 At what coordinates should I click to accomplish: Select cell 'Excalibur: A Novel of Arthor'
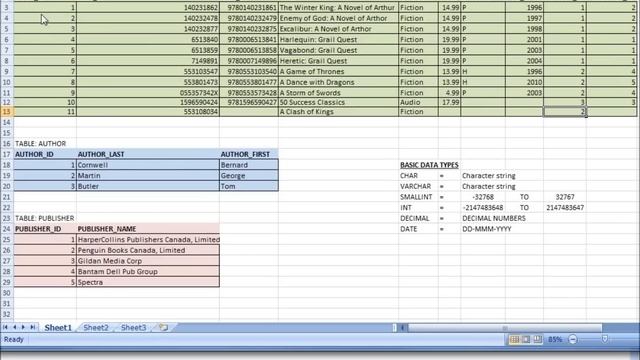[338, 29]
